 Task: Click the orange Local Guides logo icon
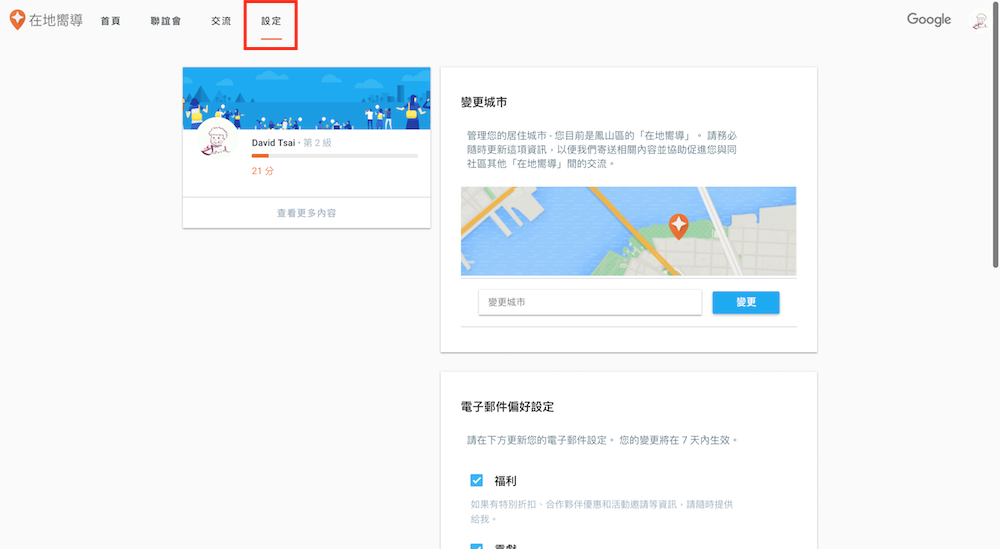[17, 20]
